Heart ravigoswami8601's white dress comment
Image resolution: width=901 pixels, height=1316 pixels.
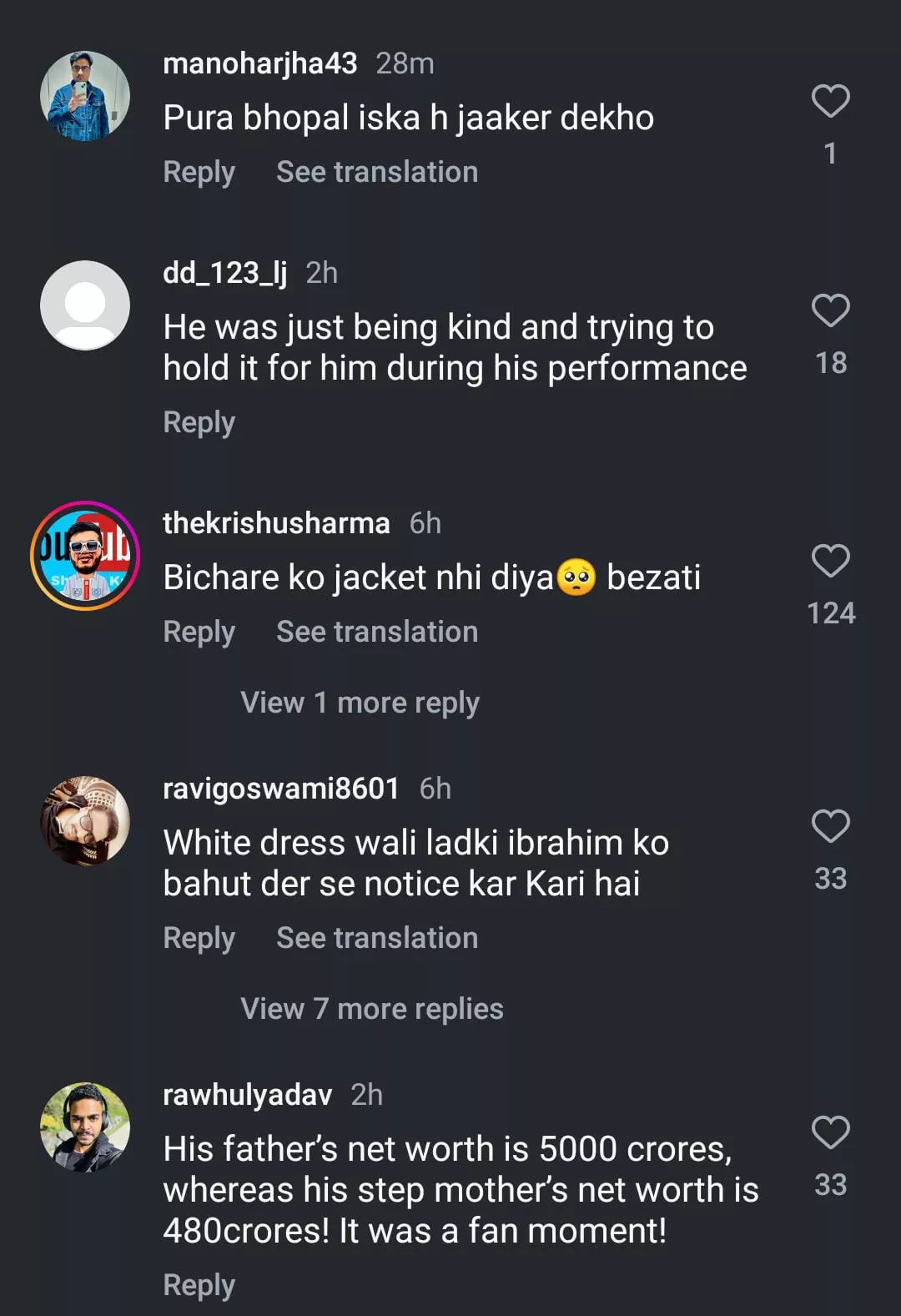pos(830,826)
